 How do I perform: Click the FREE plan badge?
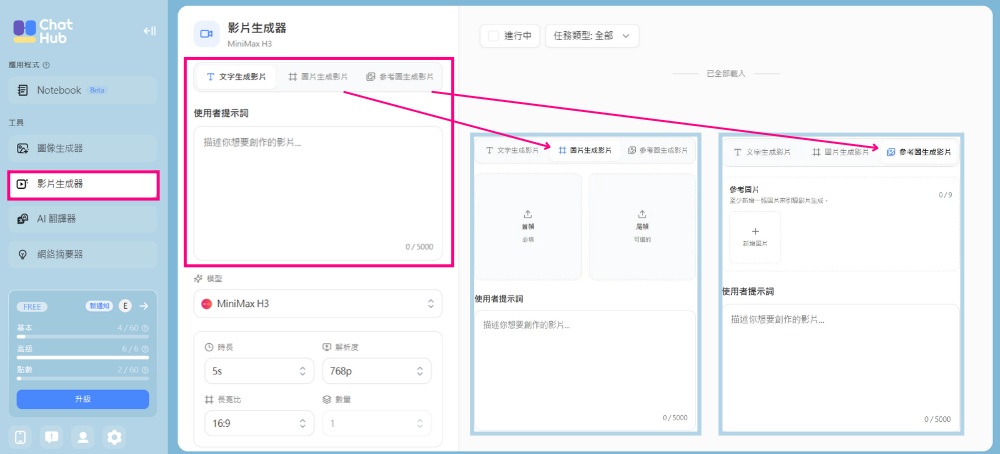32,307
